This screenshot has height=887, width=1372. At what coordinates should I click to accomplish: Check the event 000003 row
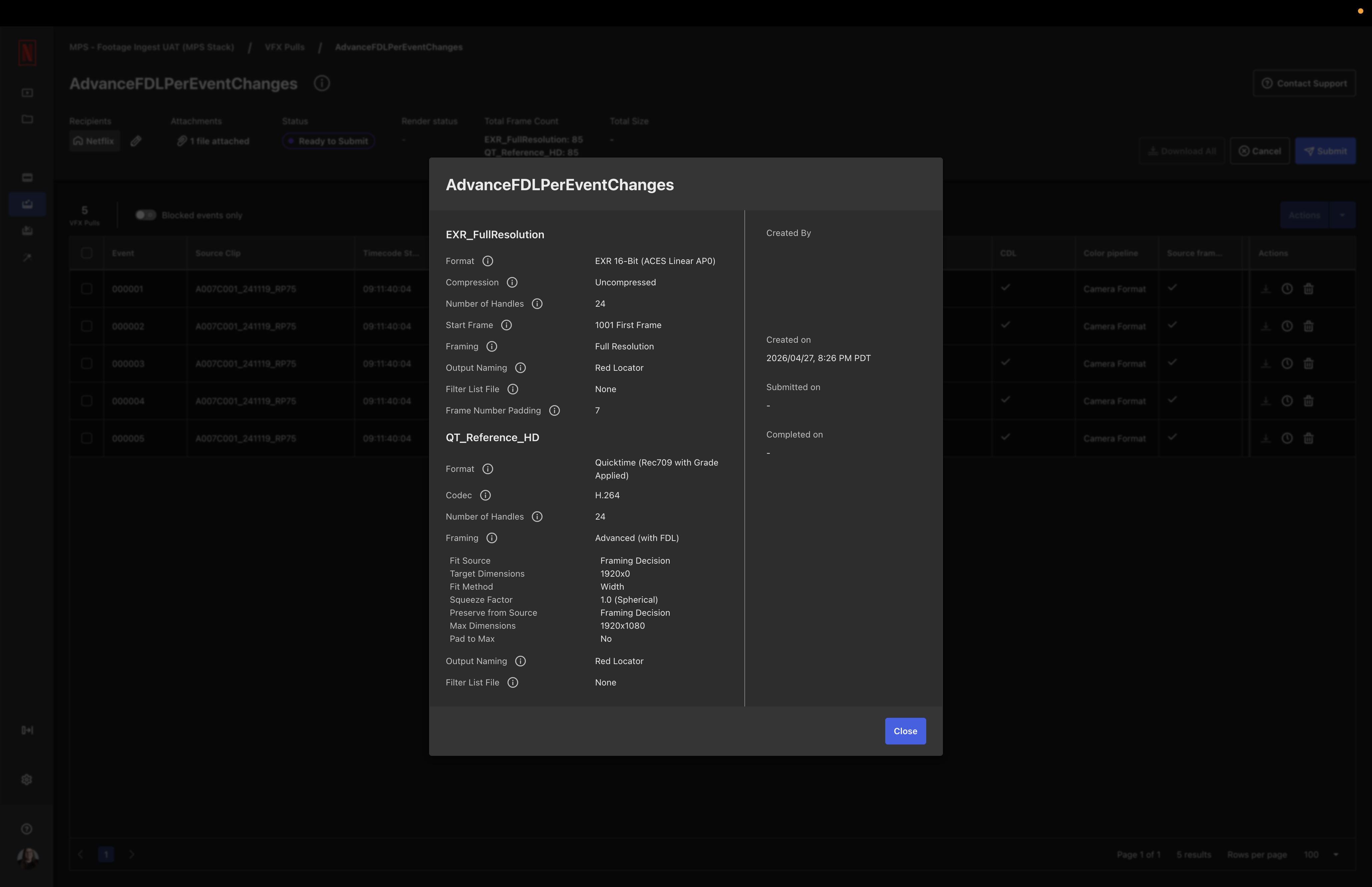pos(87,363)
